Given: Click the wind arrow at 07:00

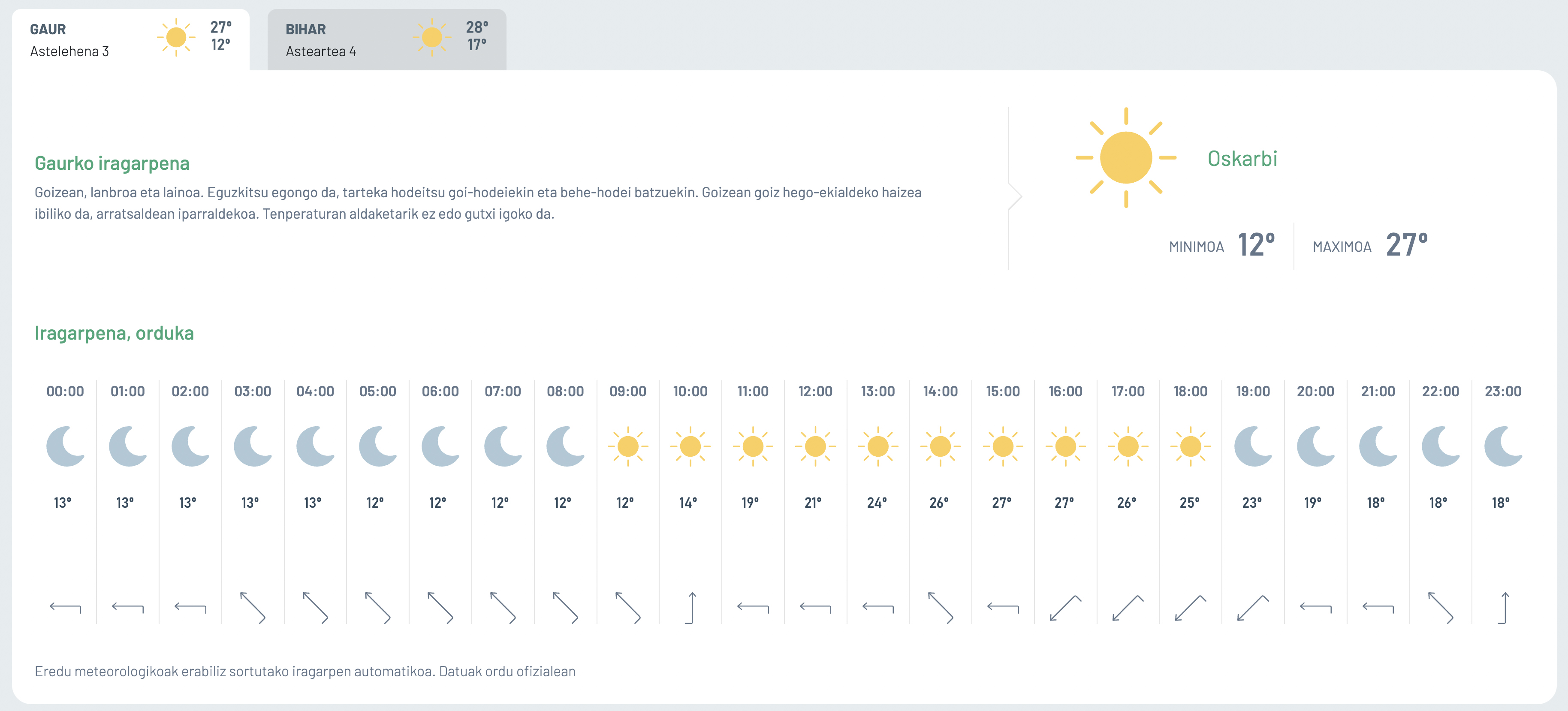Looking at the screenshot, I should [503, 608].
